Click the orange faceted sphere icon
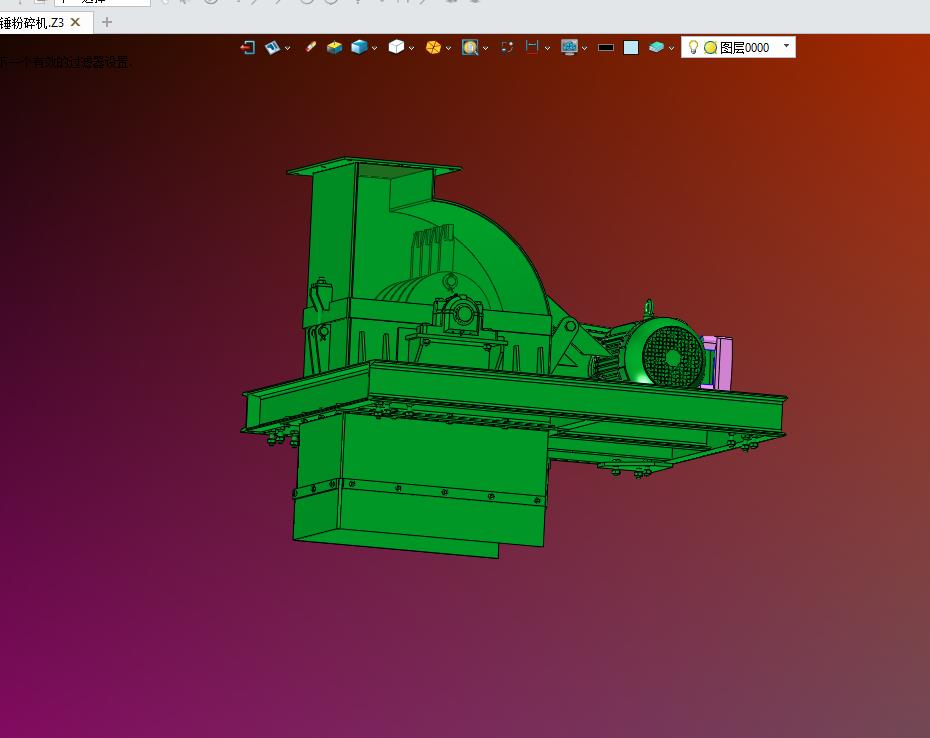This screenshot has width=930, height=738. [433, 47]
